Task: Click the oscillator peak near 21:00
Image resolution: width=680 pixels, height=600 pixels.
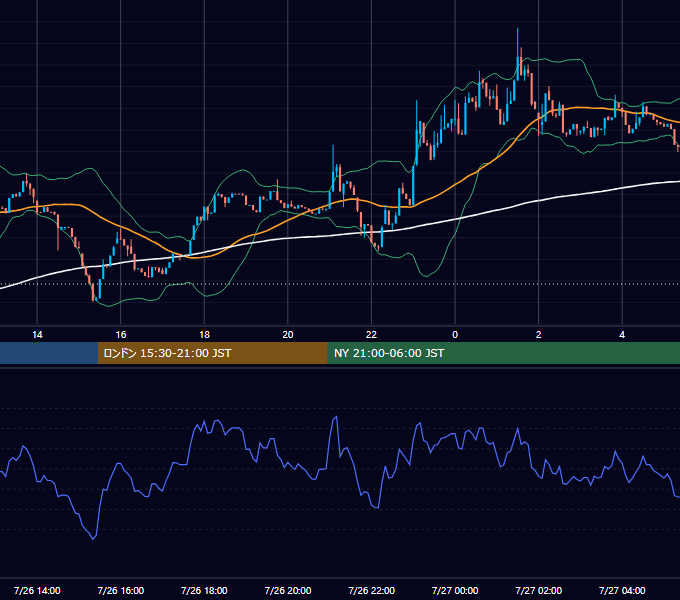Action: pos(335,418)
